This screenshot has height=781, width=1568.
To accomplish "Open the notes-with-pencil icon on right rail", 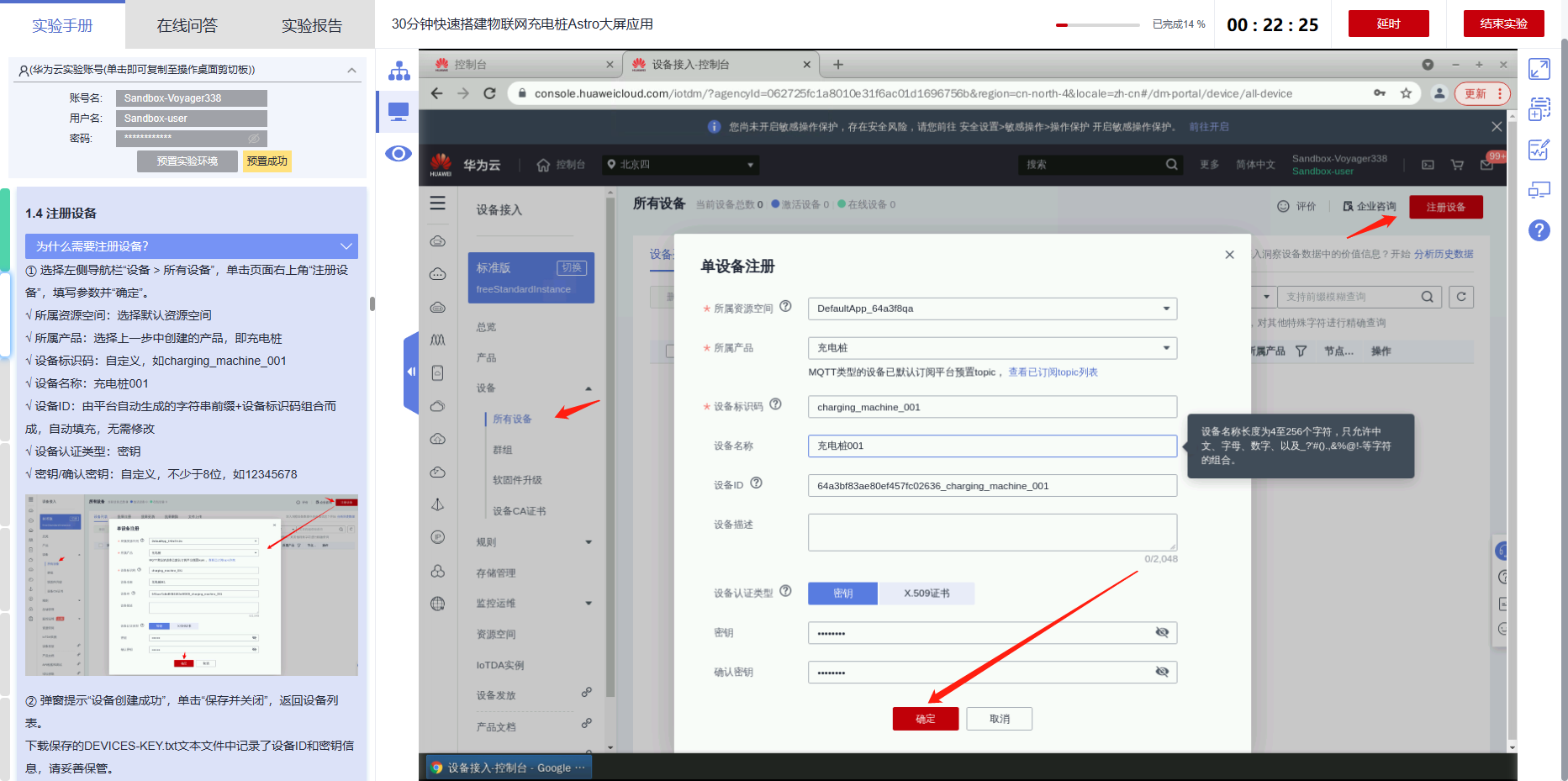I will tap(1539, 150).
